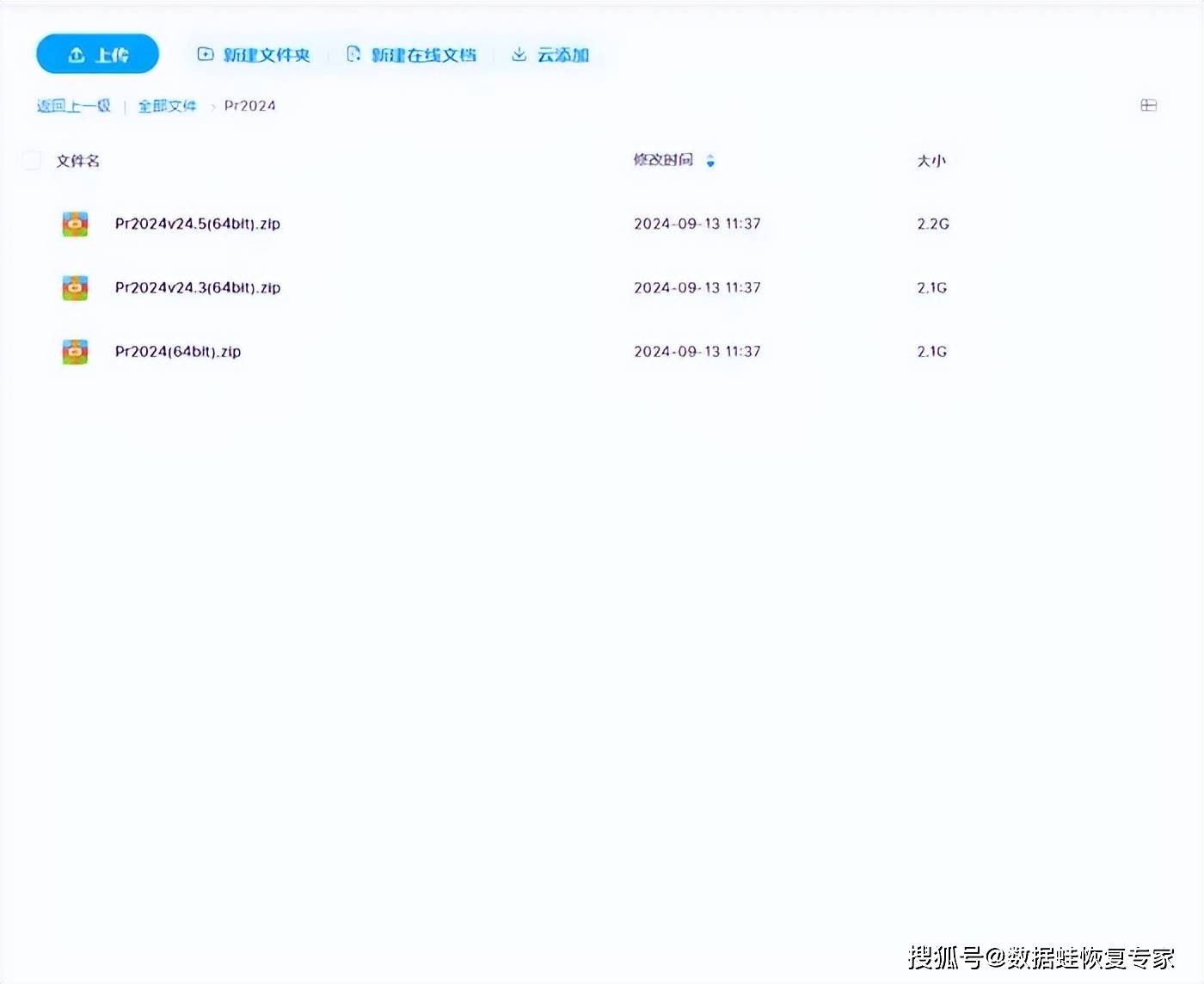Switch view with grid layout icon
This screenshot has width=1204, height=984.
1148,105
